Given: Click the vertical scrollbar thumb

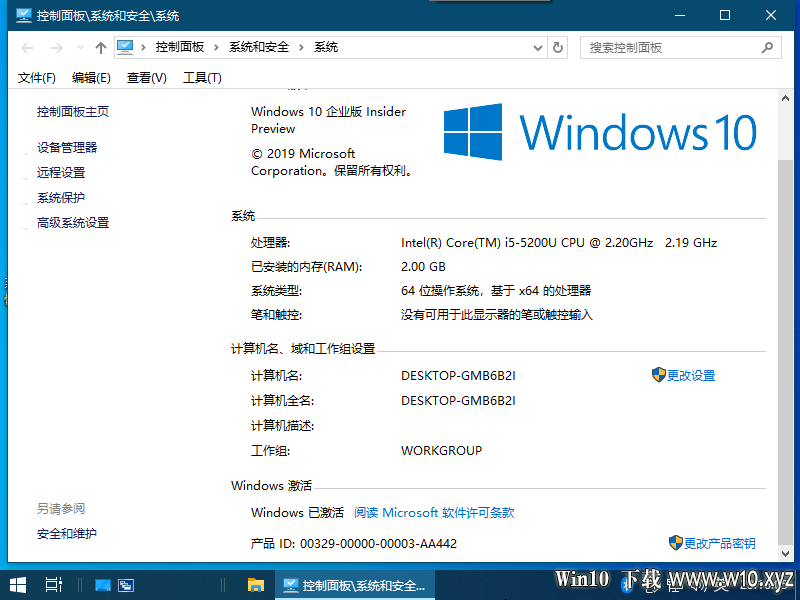Looking at the screenshot, I should coord(785,352).
